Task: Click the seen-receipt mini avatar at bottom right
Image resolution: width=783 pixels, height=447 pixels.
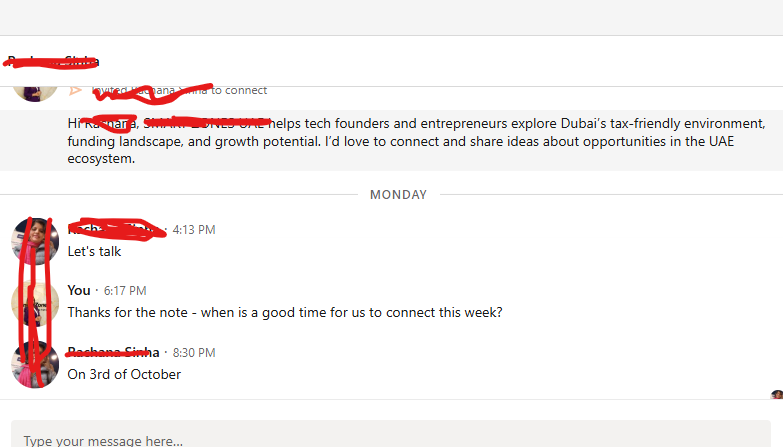Action: (777, 395)
